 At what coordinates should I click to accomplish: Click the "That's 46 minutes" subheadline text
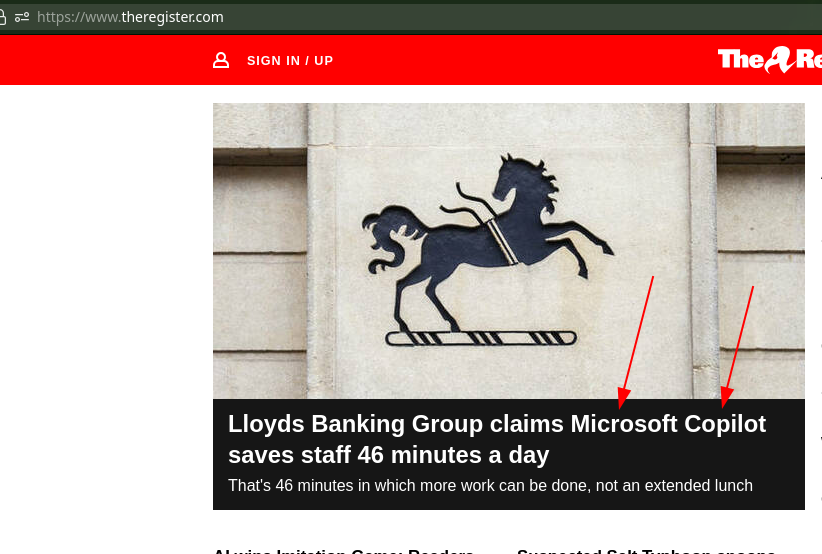(x=490, y=485)
